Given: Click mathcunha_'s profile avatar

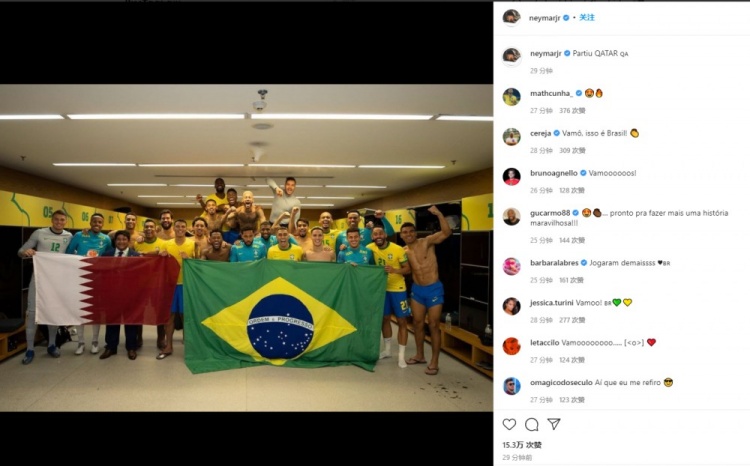Looking at the screenshot, I should (x=511, y=97).
